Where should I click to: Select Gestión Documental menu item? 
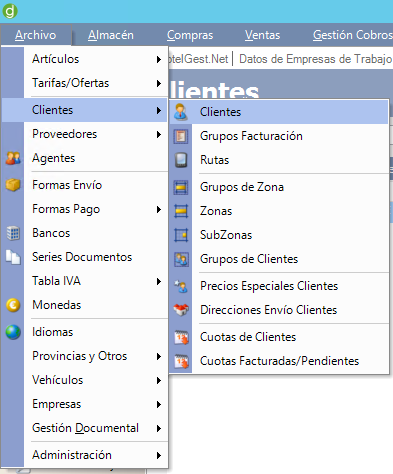click(85, 428)
